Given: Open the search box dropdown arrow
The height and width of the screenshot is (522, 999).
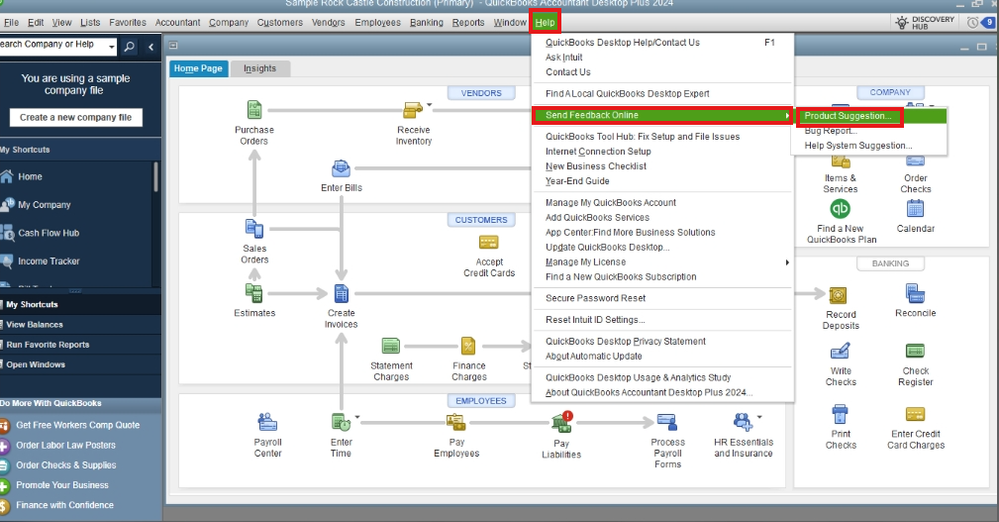Looking at the screenshot, I should click(x=111, y=46).
